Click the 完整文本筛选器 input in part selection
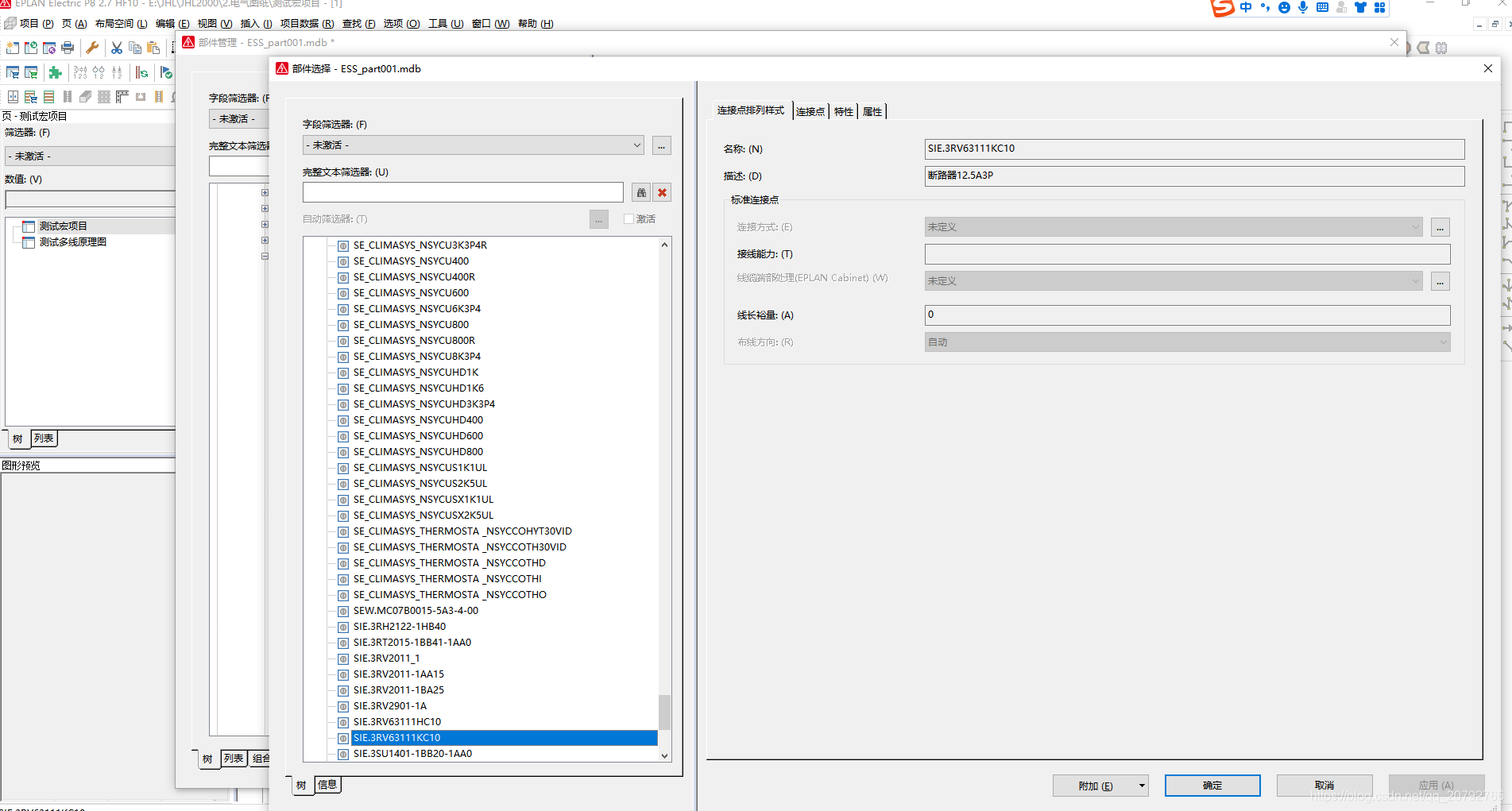 click(x=462, y=192)
